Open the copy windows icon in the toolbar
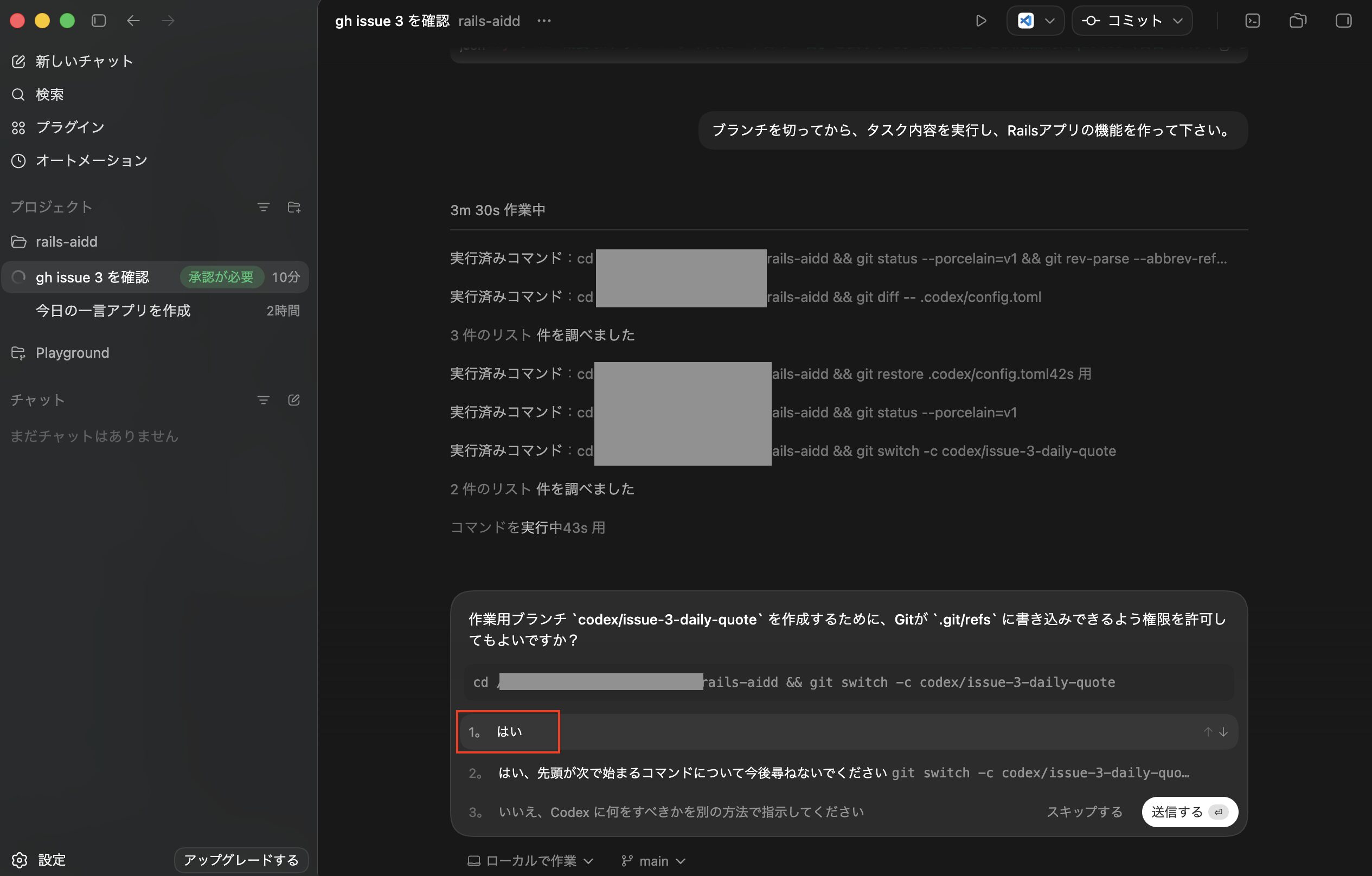The height and width of the screenshot is (876, 1372). coord(1297,21)
